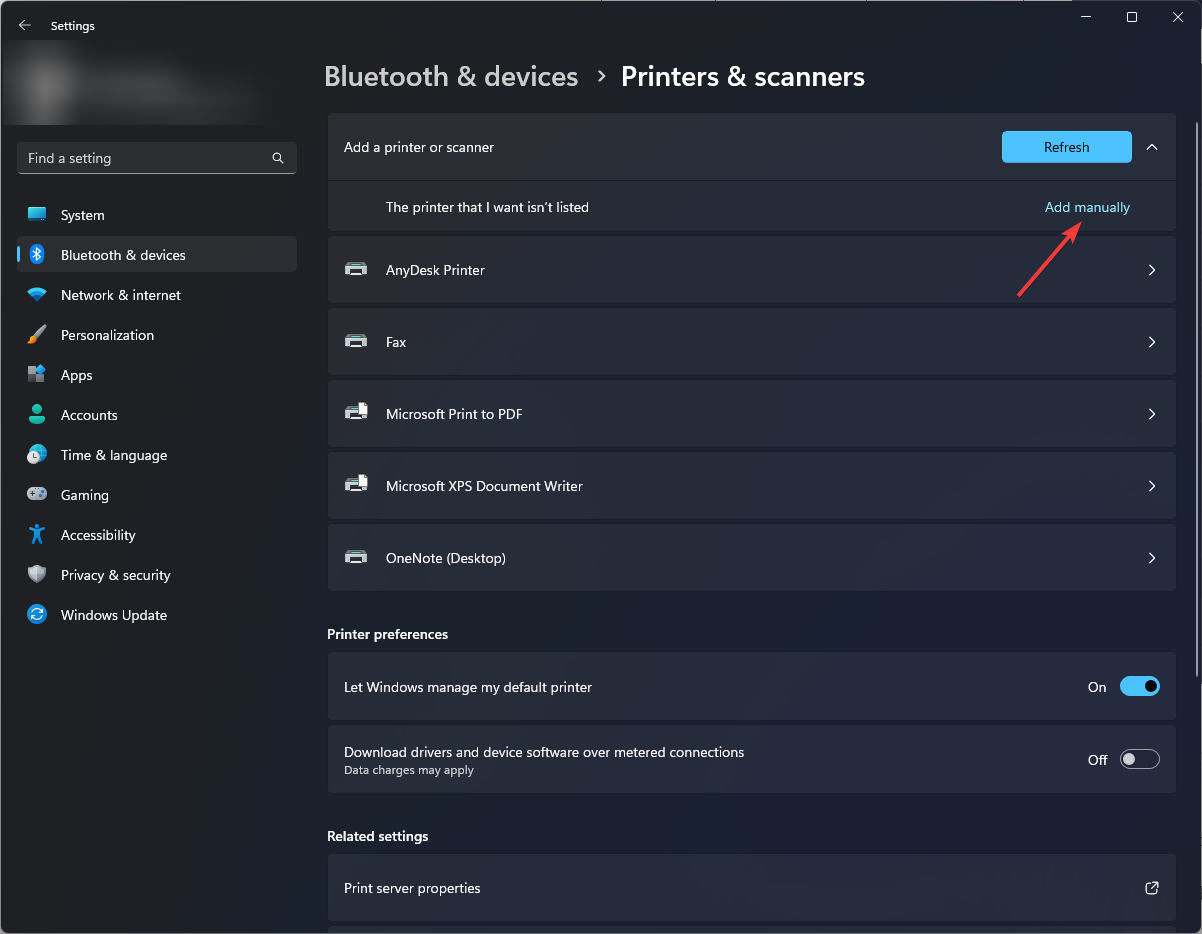
Task: Open AnyDesk Printer chevron arrow
Action: tap(1152, 270)
